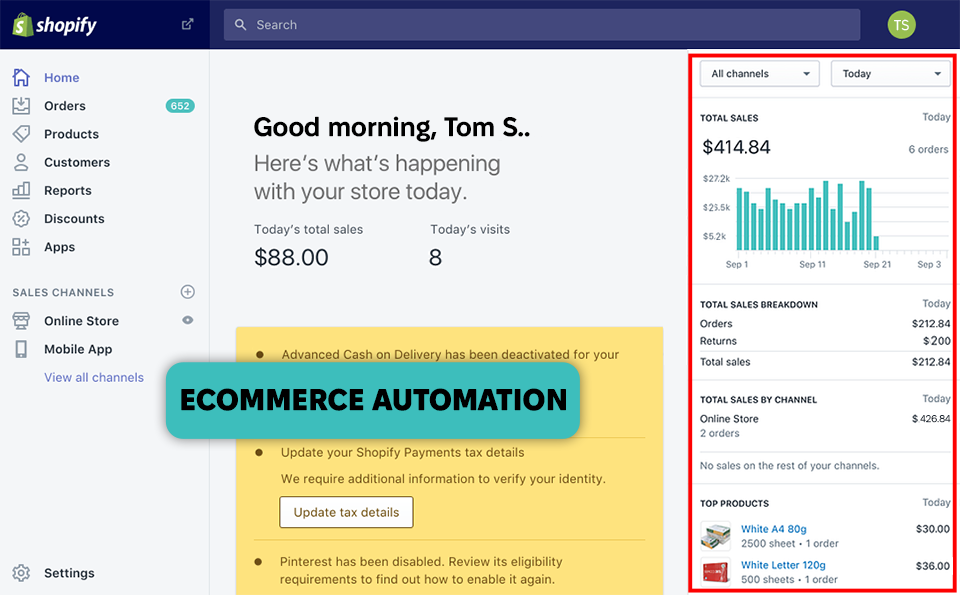Open the TS account avatar
960x595 pixels.
pos(901,25)
